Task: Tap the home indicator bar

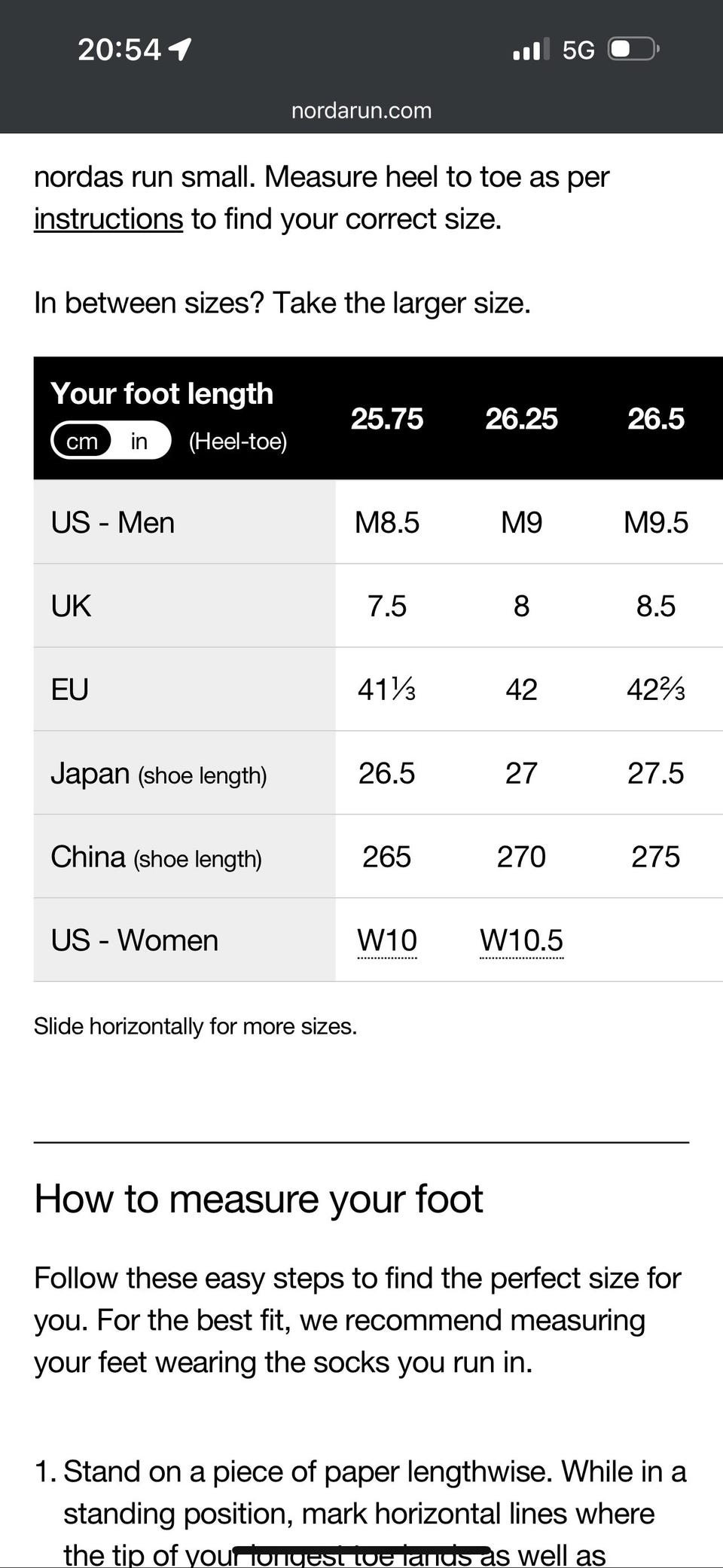Action: click(361, 1550)
